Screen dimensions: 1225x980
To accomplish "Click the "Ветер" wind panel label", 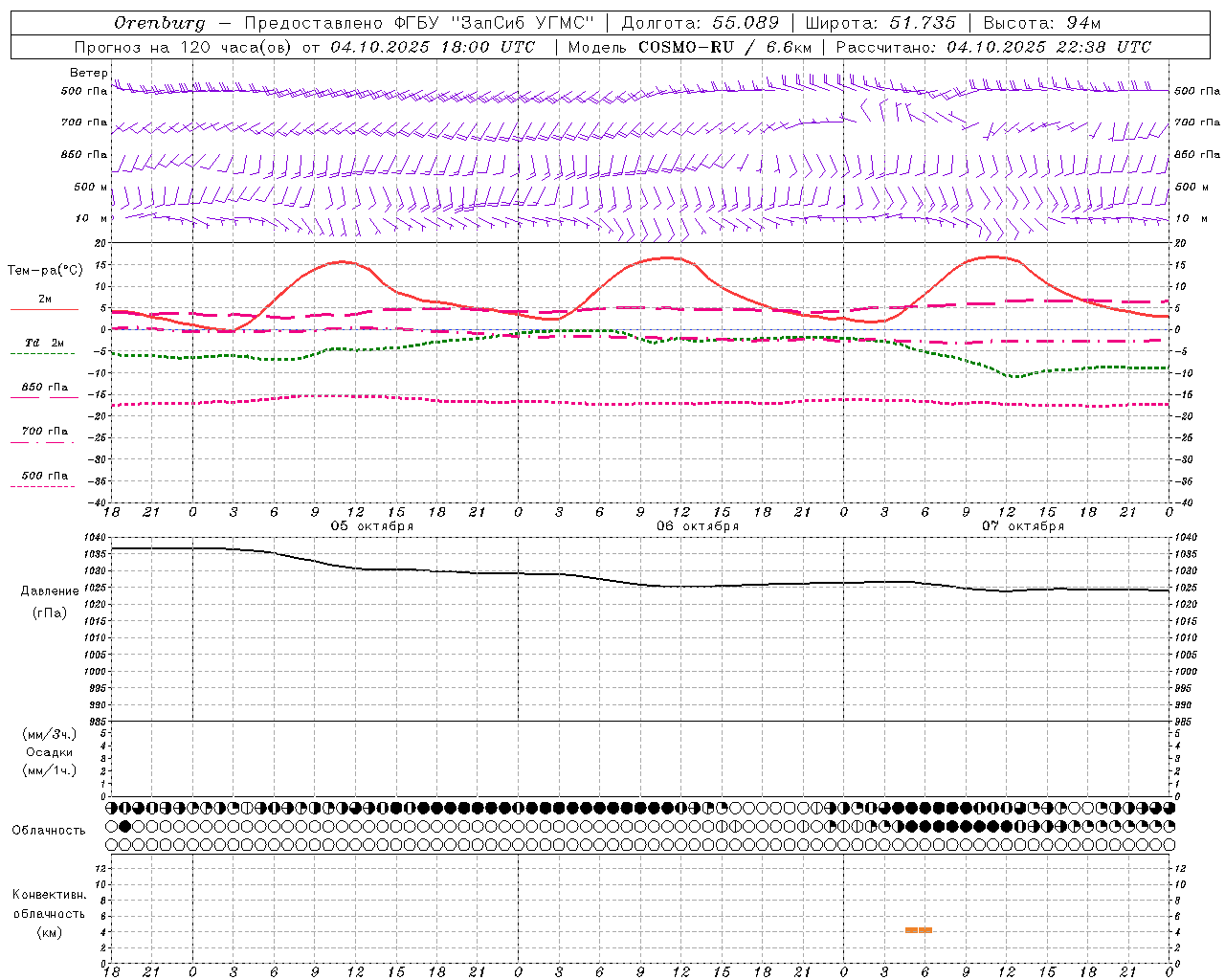I will (88, 73).
